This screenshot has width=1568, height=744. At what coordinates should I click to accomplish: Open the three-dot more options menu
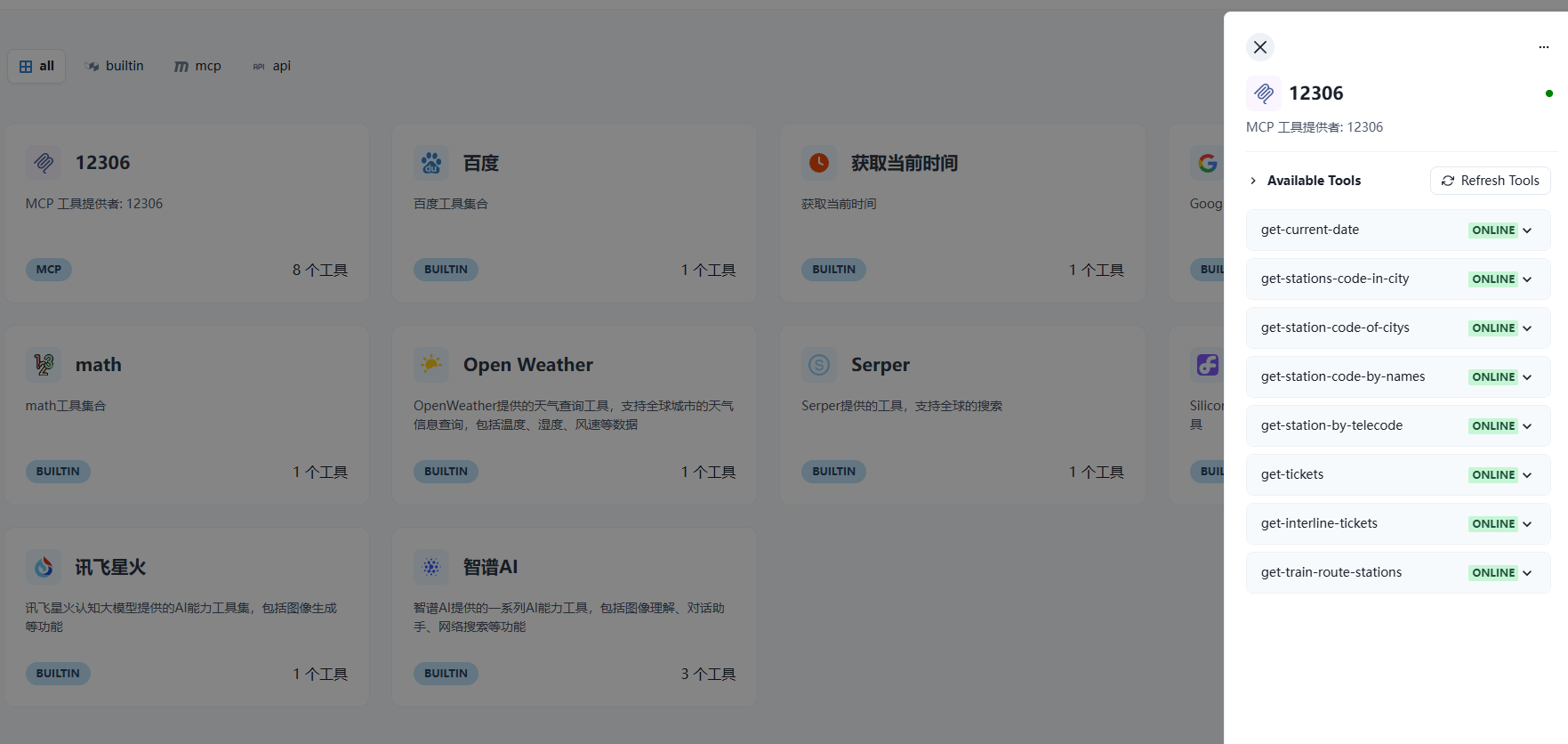coord(1543,47)
